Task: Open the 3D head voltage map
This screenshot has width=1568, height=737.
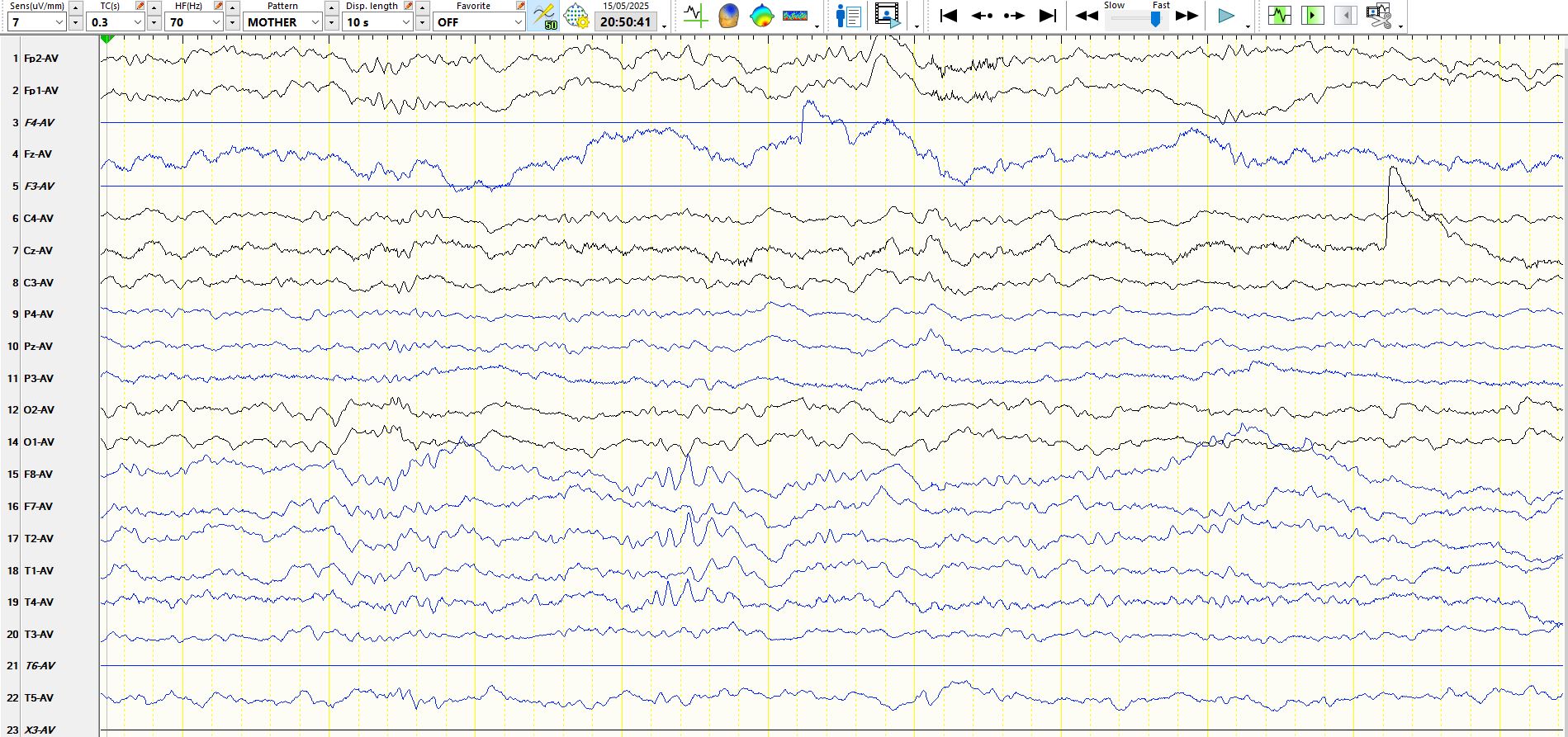Action: 728,16
